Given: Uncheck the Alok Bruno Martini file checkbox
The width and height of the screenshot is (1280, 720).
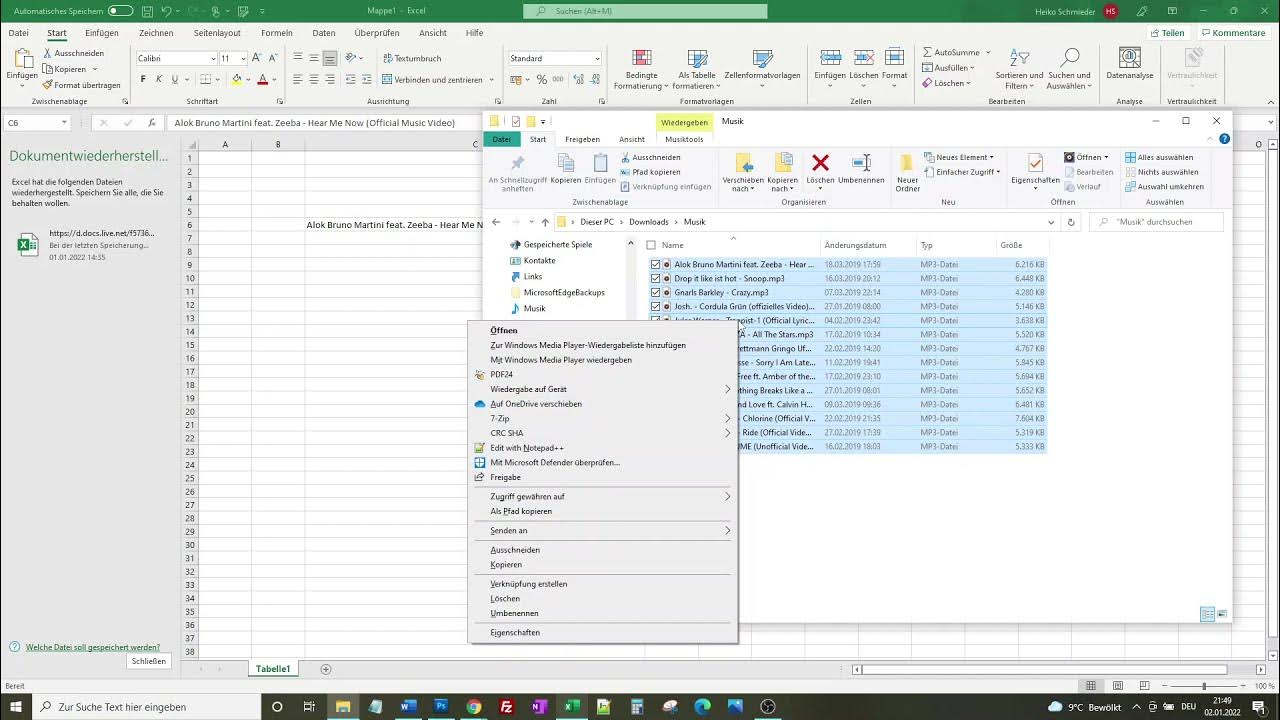Looking at the screenshot, I should (x=656, y=264).
